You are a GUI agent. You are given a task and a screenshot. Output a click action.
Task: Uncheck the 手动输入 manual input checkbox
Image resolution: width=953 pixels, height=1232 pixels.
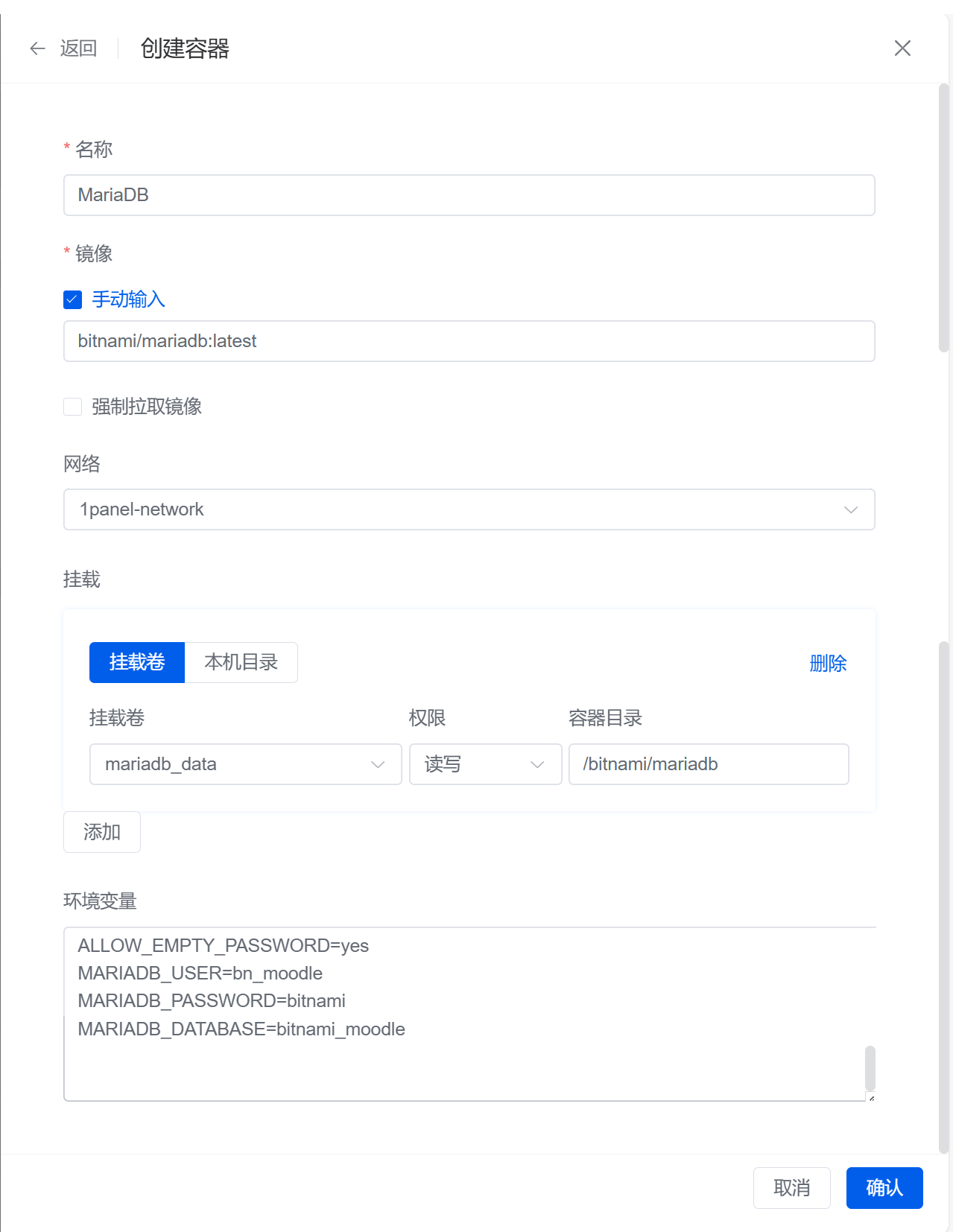pos(73,299)
